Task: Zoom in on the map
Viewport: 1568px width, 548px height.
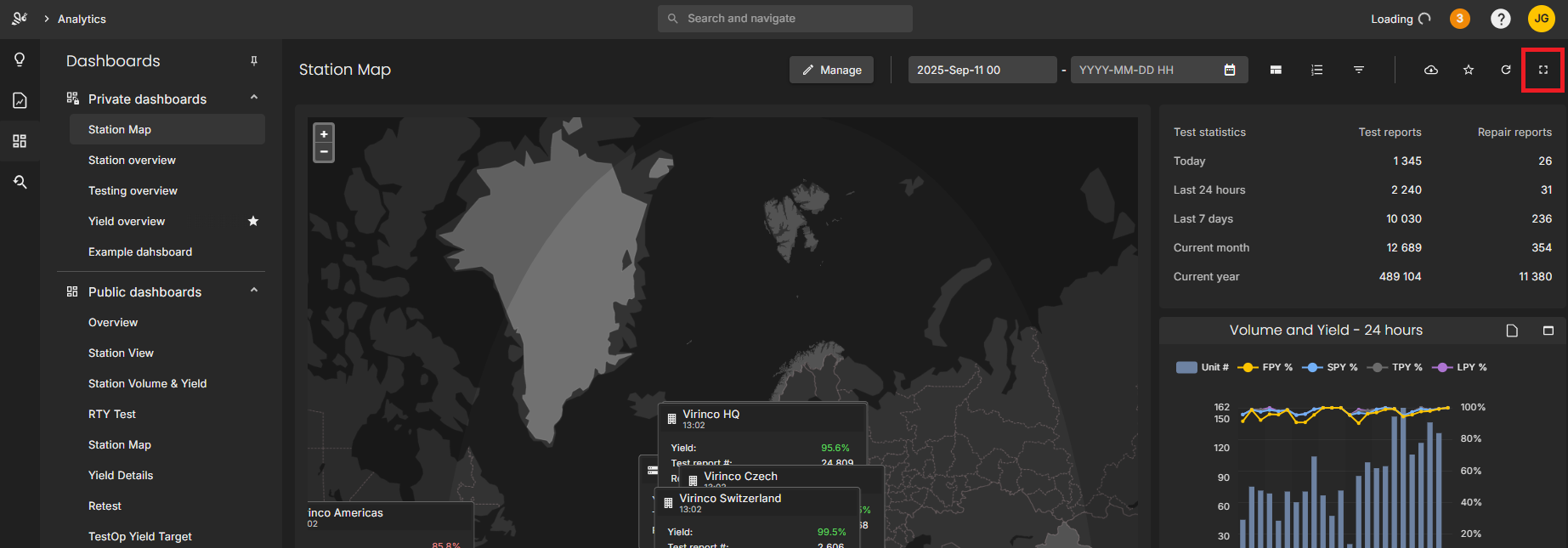Action: pos(324,134)
